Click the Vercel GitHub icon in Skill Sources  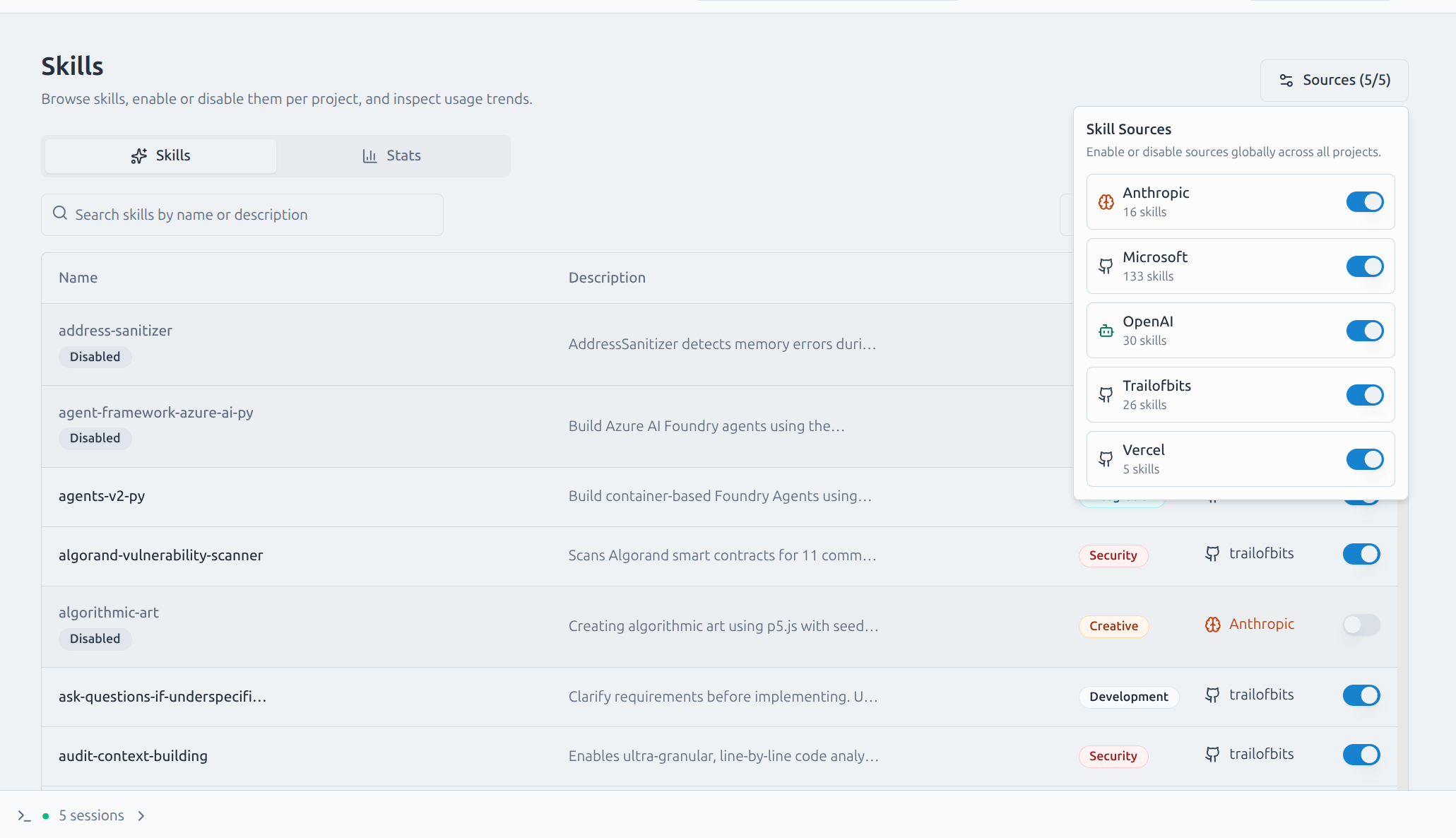tap(1106, 459)
